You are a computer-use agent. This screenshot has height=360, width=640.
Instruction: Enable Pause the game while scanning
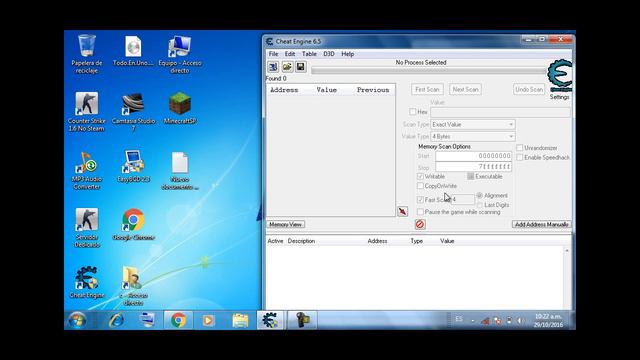point(420,212)
